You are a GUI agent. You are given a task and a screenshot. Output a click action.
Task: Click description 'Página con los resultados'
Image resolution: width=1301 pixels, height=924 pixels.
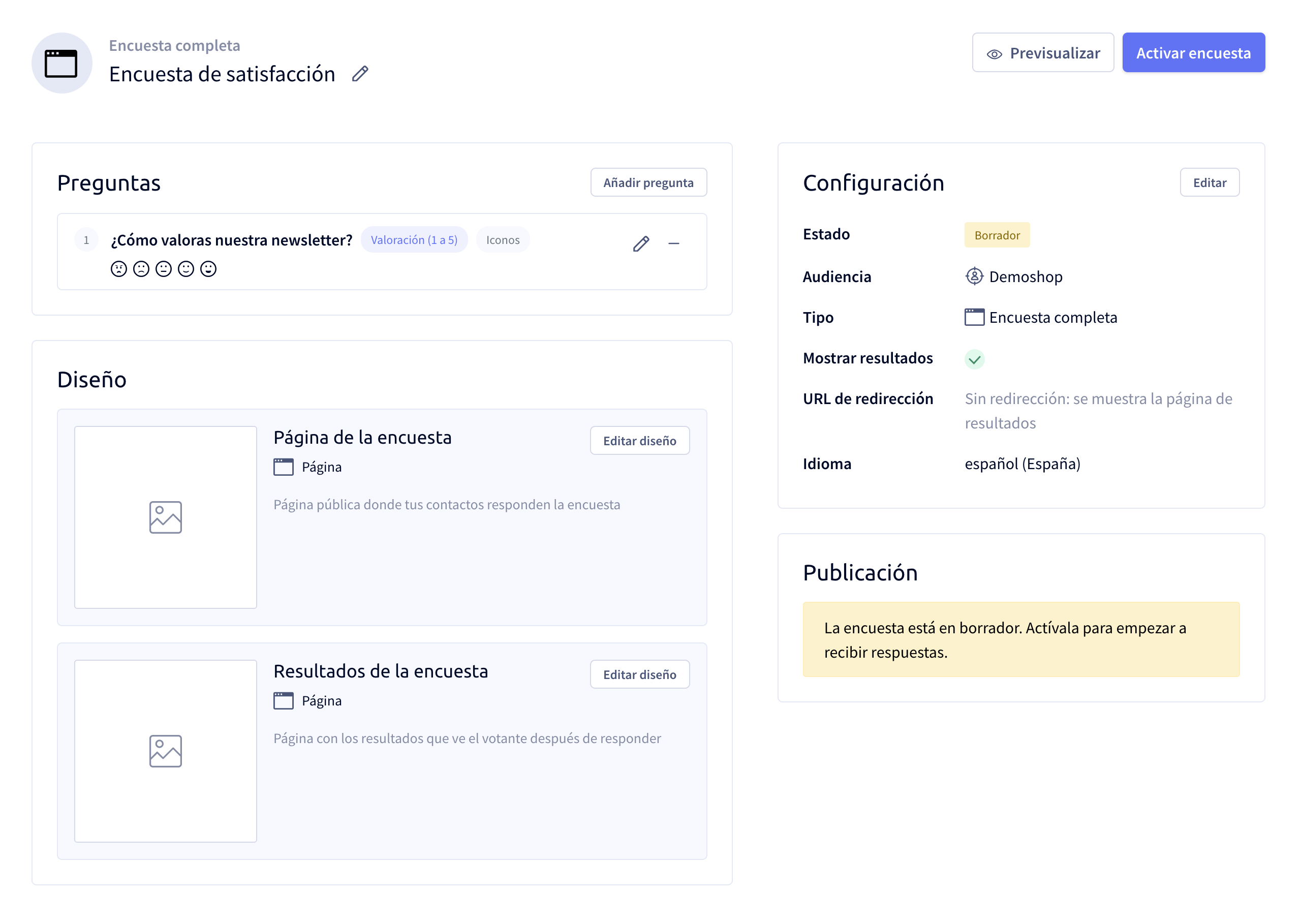(467, 738)
